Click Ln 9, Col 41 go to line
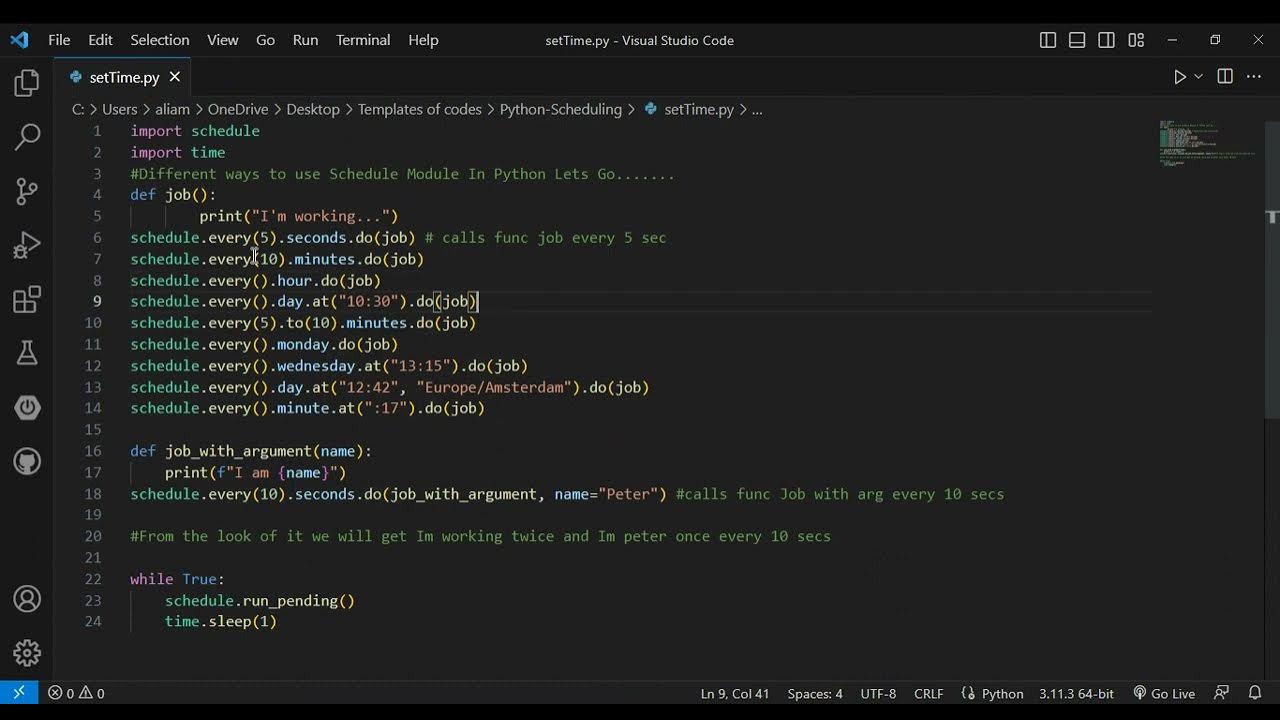 [x=735, y=693]
